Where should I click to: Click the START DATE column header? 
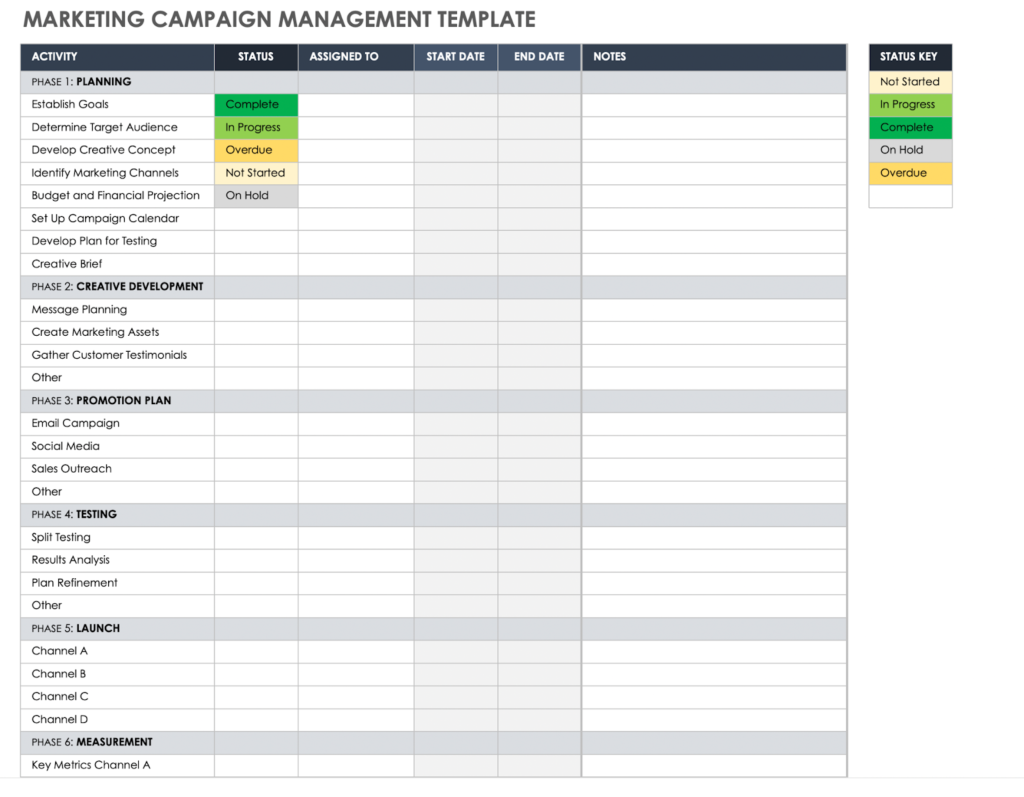click(456, 57)
